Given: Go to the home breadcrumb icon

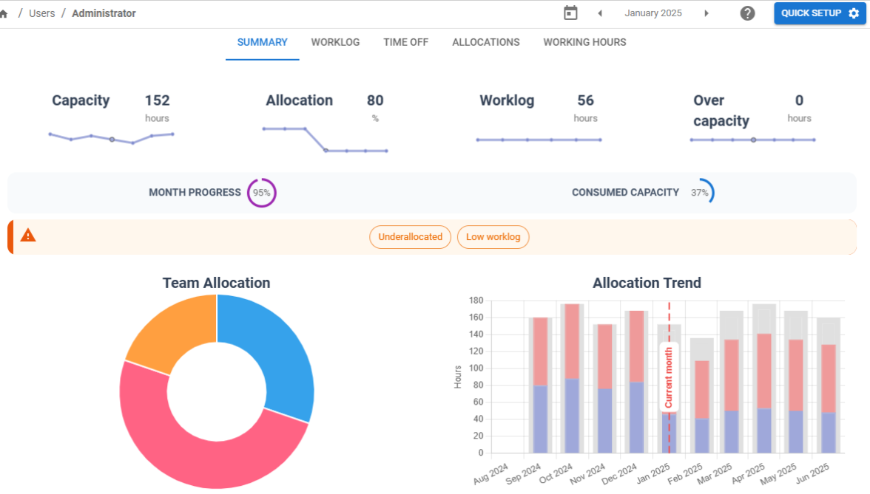Looking at the screenshot, I should [x=4, y=14].
